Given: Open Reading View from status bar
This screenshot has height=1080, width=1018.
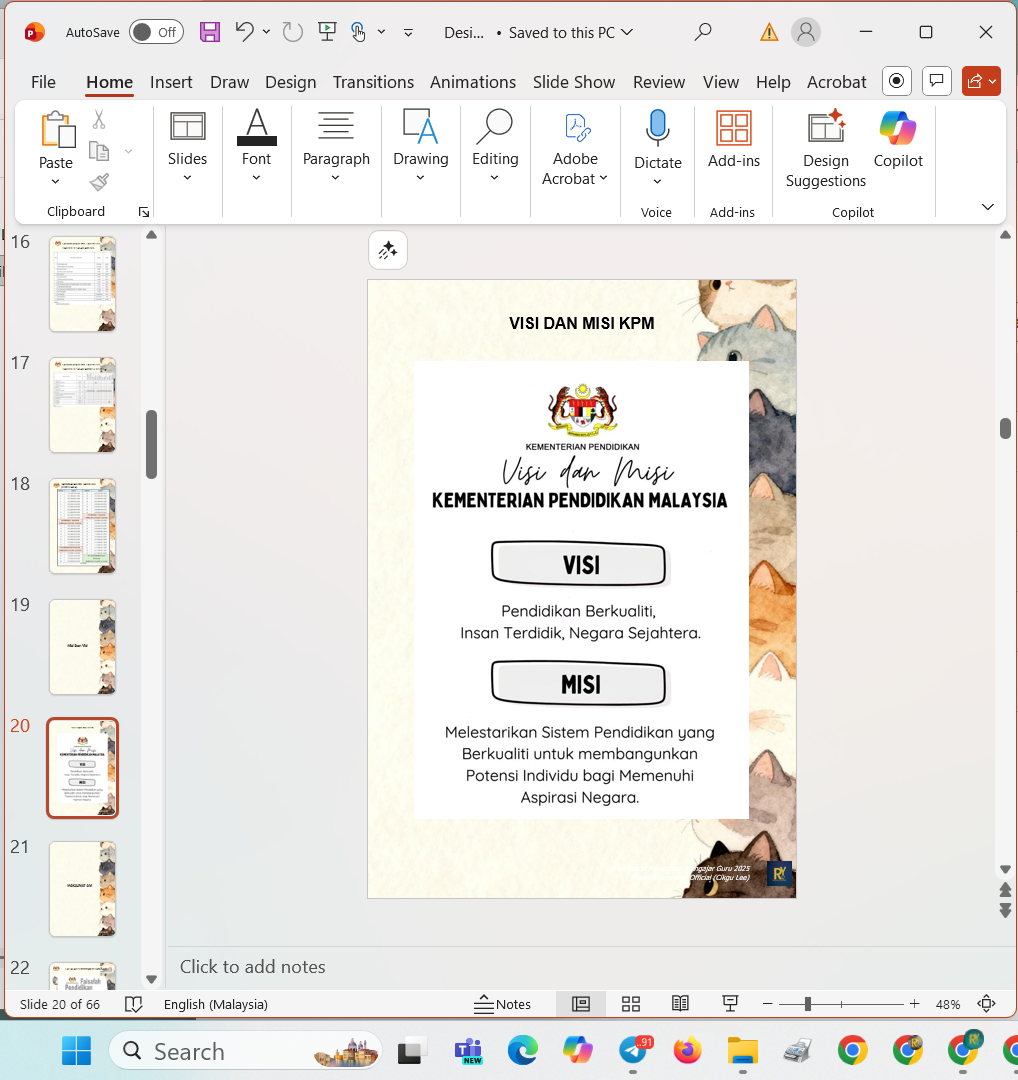Looking at the screenshot, I should 680,1004.
